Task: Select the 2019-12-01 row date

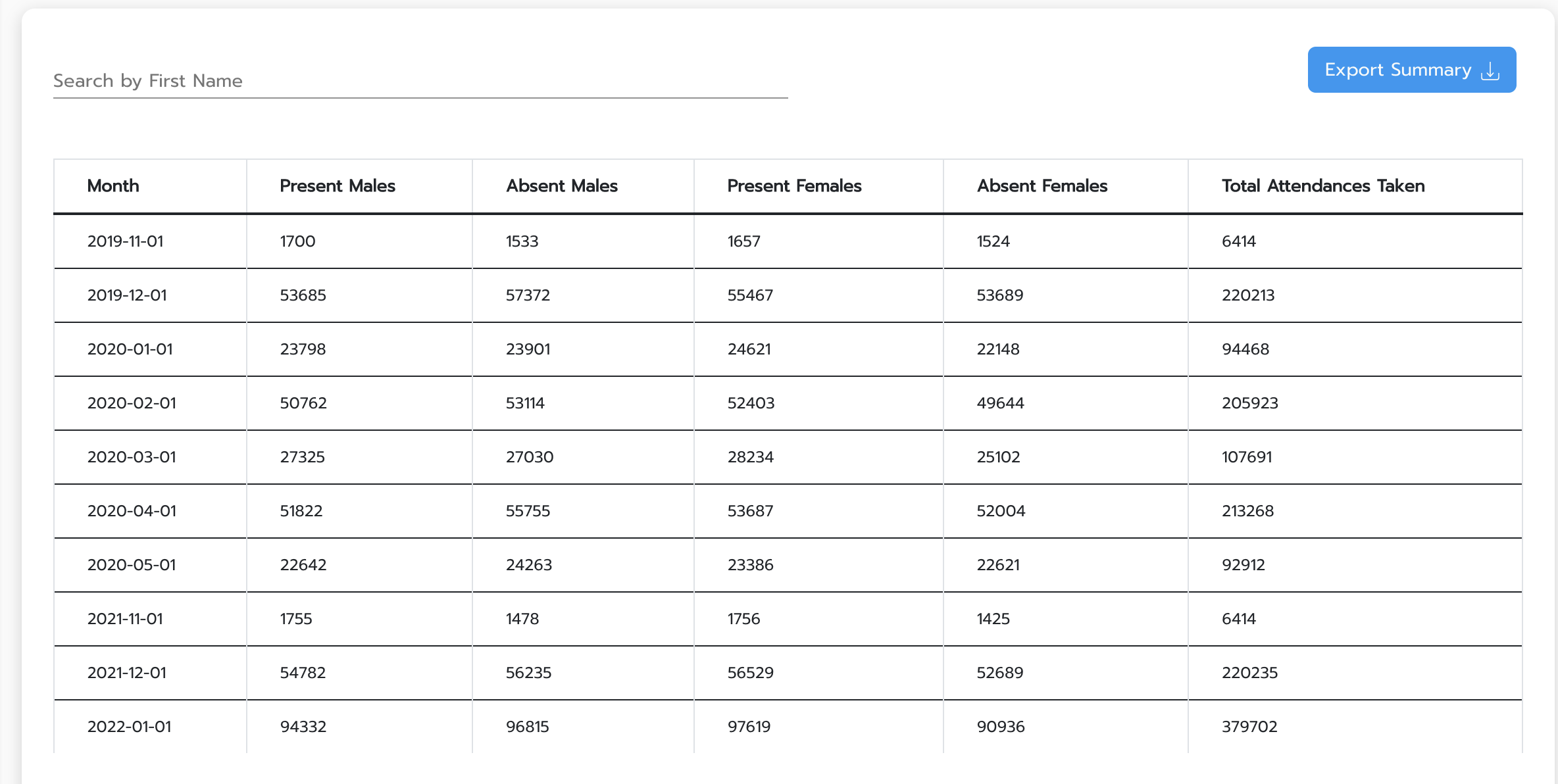Action: [127, 295]
